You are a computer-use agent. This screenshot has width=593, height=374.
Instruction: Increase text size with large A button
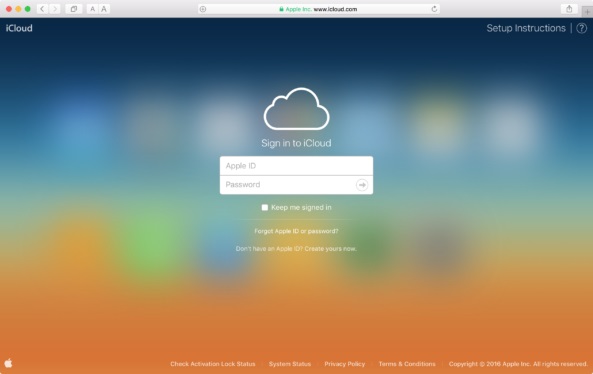pyautogui.click(x=104, y=9)
